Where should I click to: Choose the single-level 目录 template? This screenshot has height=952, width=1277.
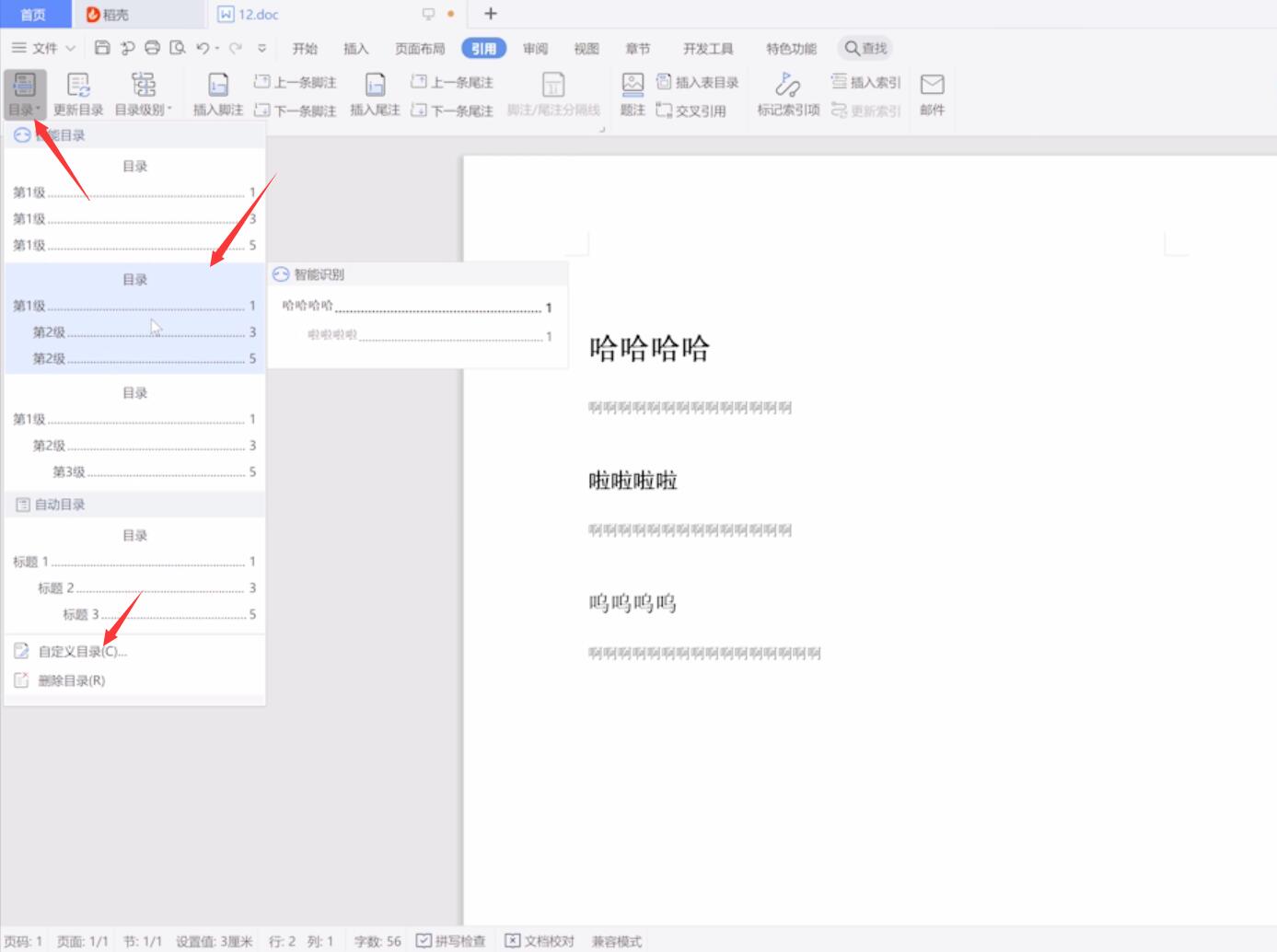point(135,205)
